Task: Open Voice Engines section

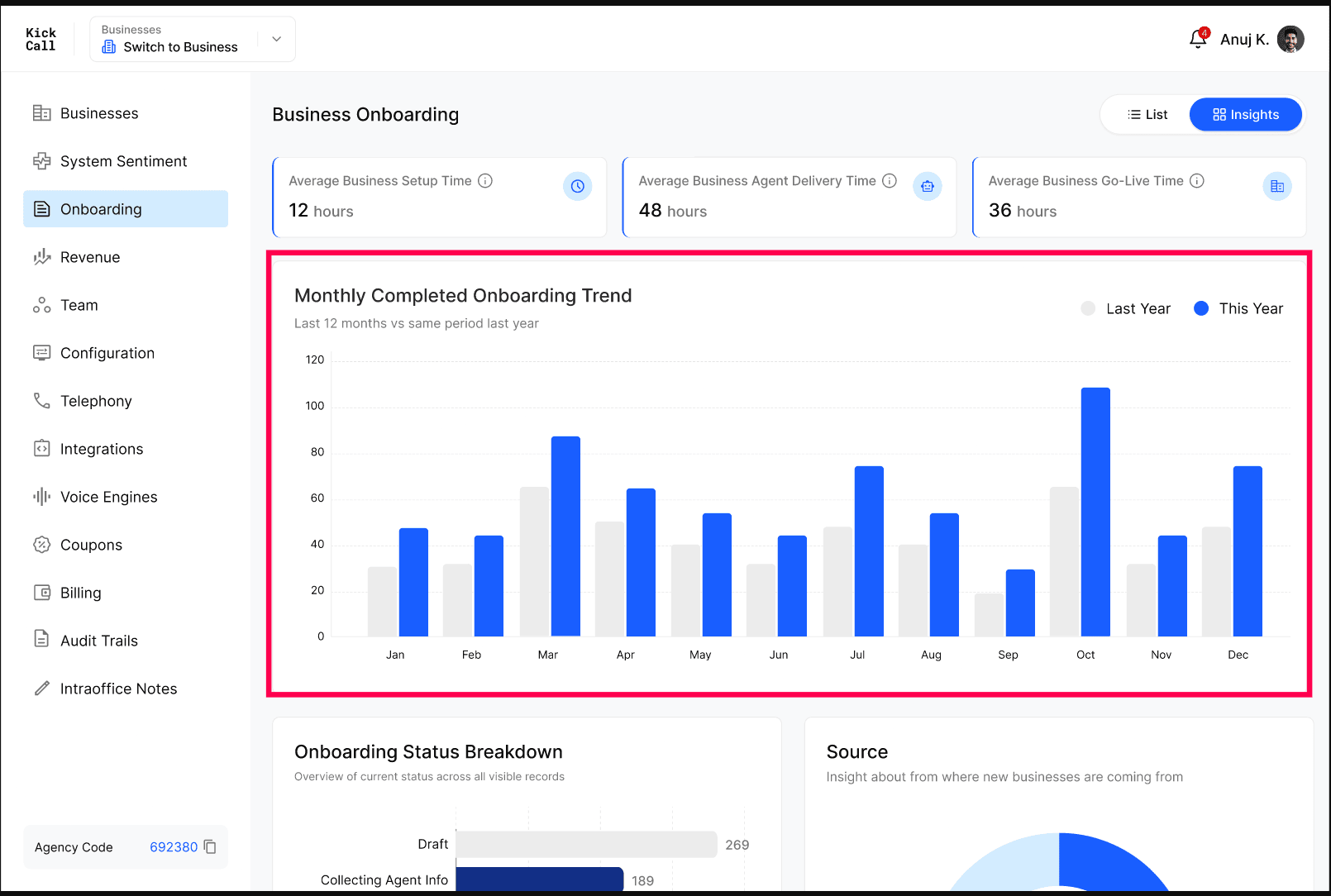Action: click(126, 497)
